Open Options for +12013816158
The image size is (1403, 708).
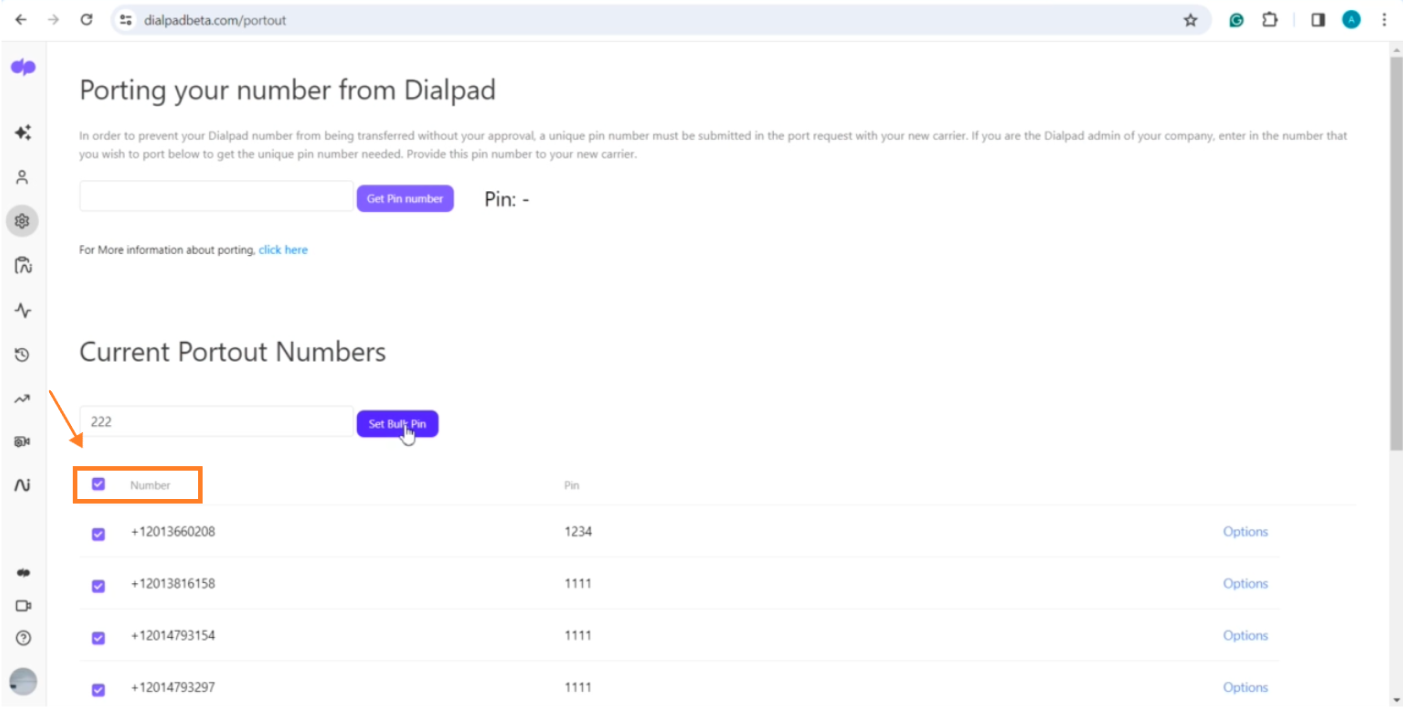[1245, 584]
